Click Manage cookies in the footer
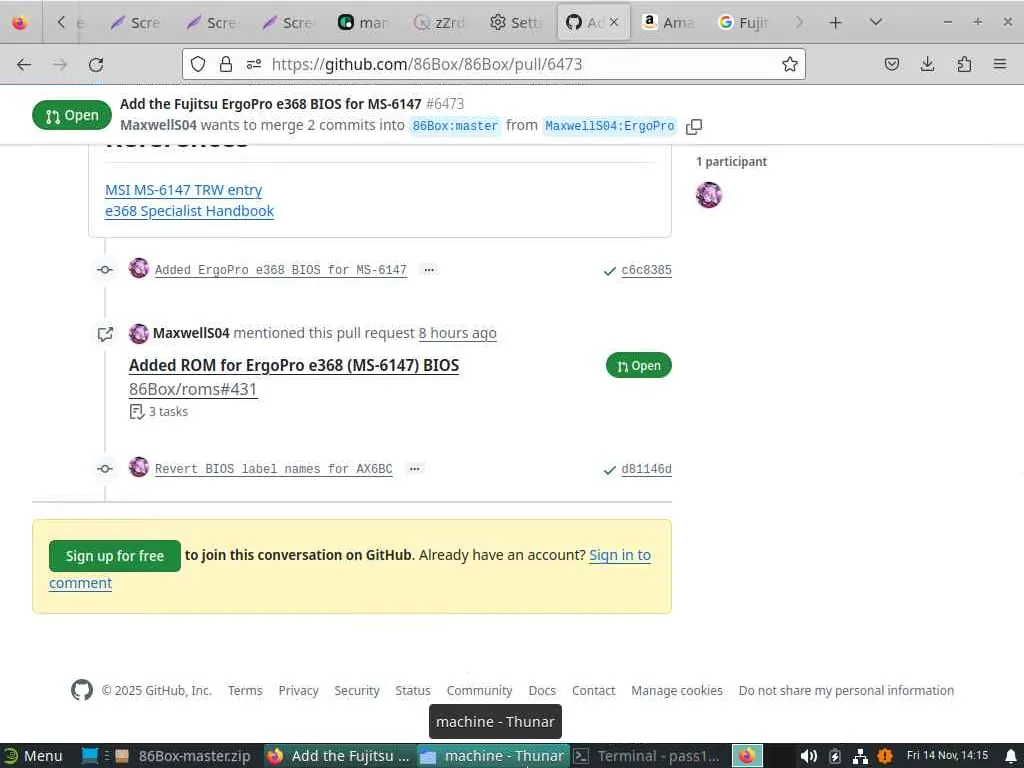 (677, 690)
